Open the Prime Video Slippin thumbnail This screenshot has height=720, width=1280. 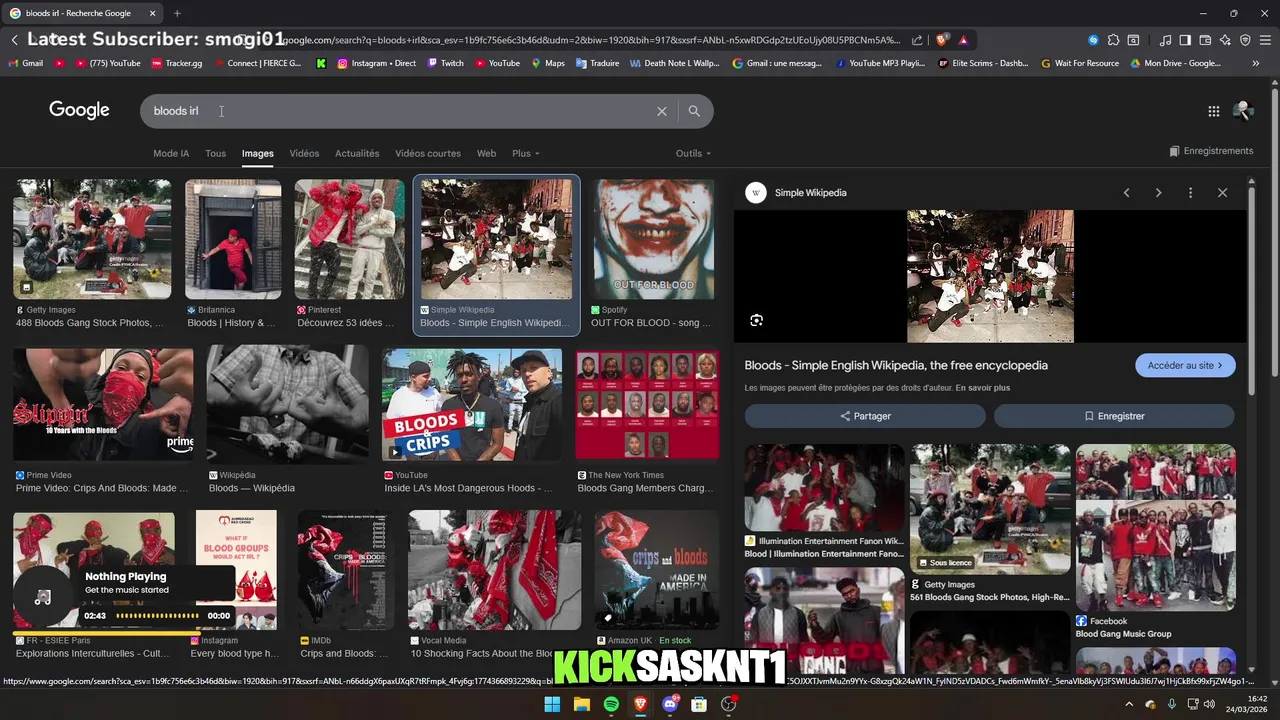(x=103, y=405)
